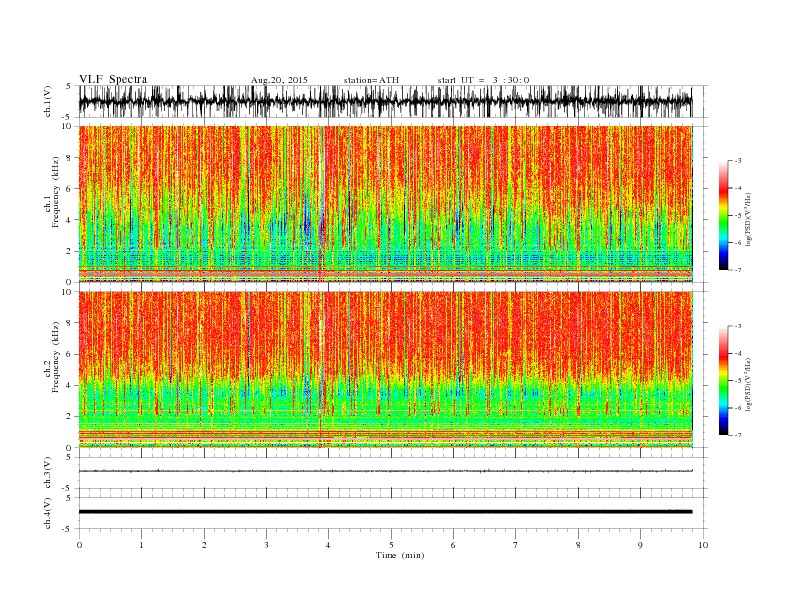Click the ch.3 flat waveform trace

385,471
